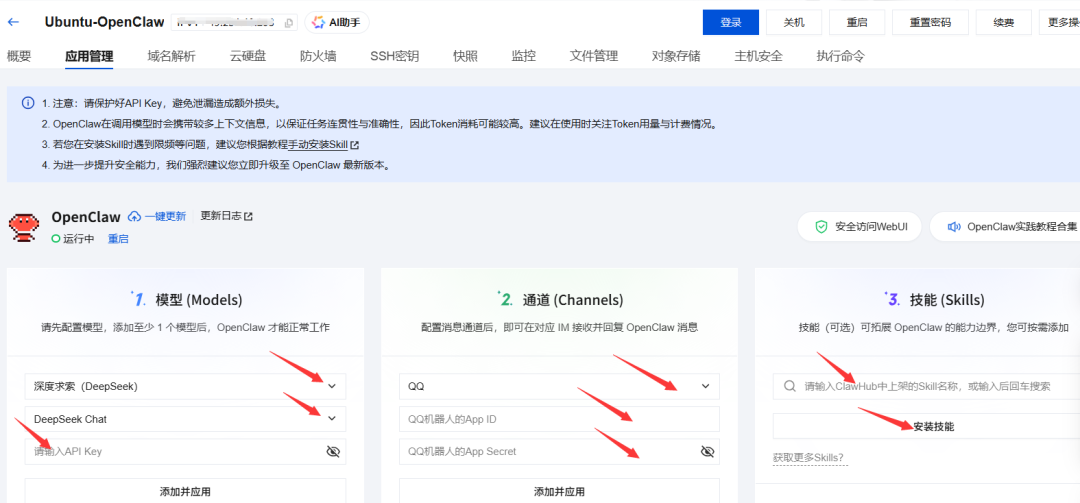Select the 应用管理 tab
Image resolution: width=1080 pixels, height=503 pixels.
point(89,57)
